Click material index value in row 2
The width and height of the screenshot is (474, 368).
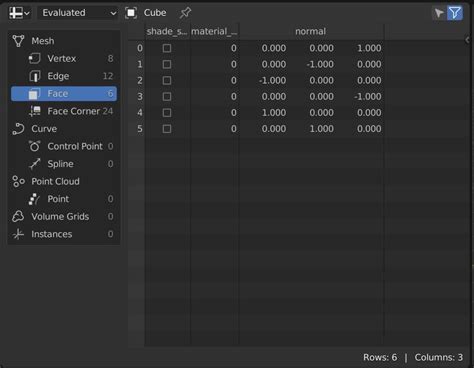(x=234, y=80)
